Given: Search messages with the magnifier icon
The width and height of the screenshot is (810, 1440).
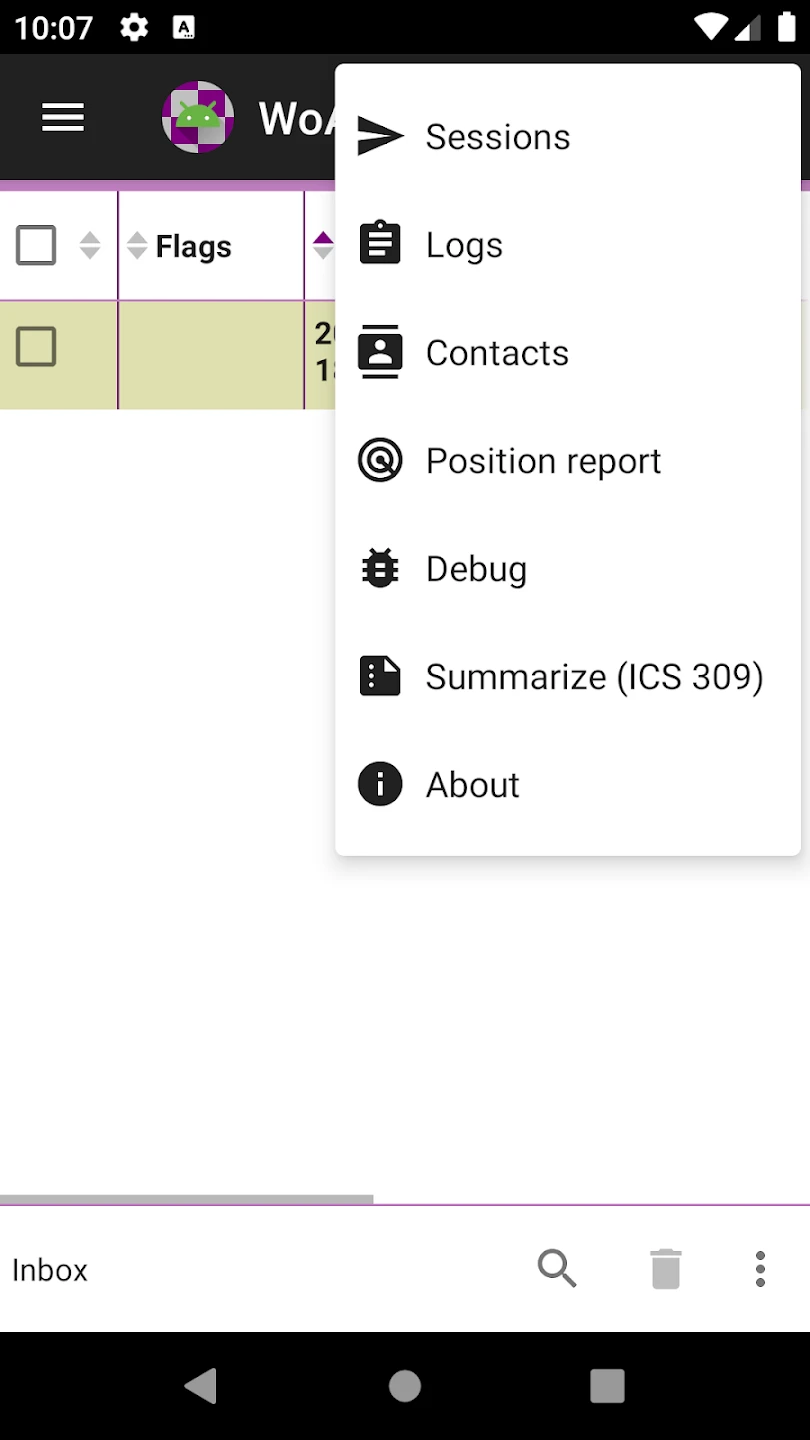Looking at the screenshot, I should (557, 1269).
